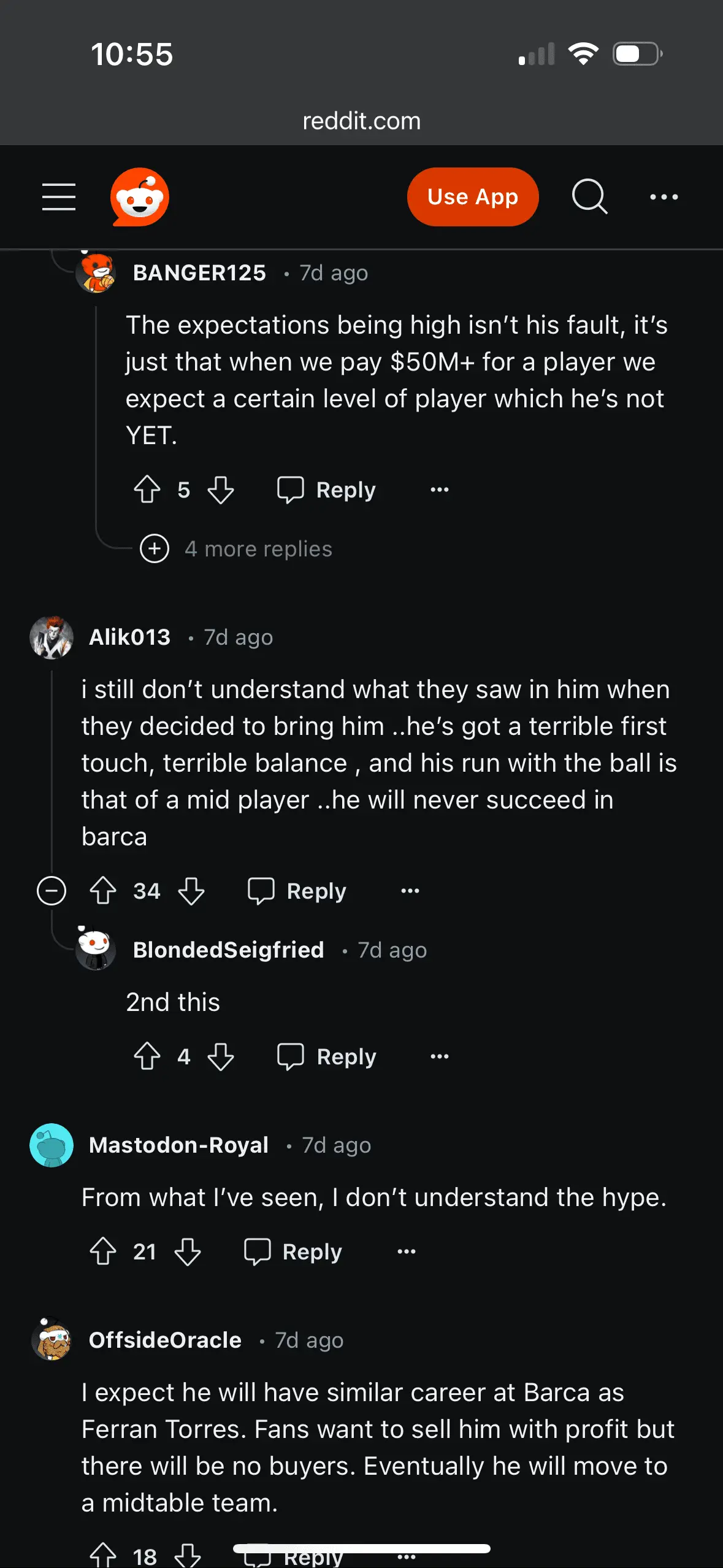This screenshot has width=723, height=1568.
Task: Upvote Mastodon-Royal's comment
Action: [x=103, y=1251]
